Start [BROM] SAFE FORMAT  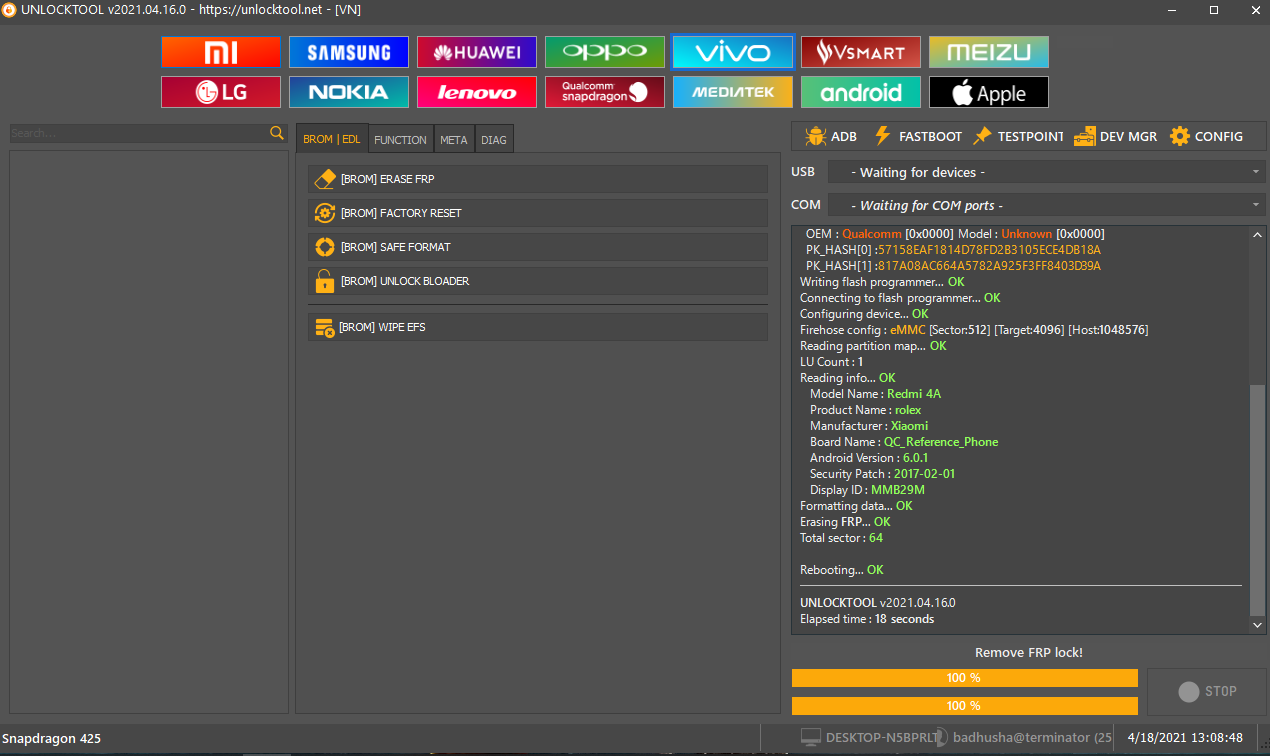(x=538, y=247)
